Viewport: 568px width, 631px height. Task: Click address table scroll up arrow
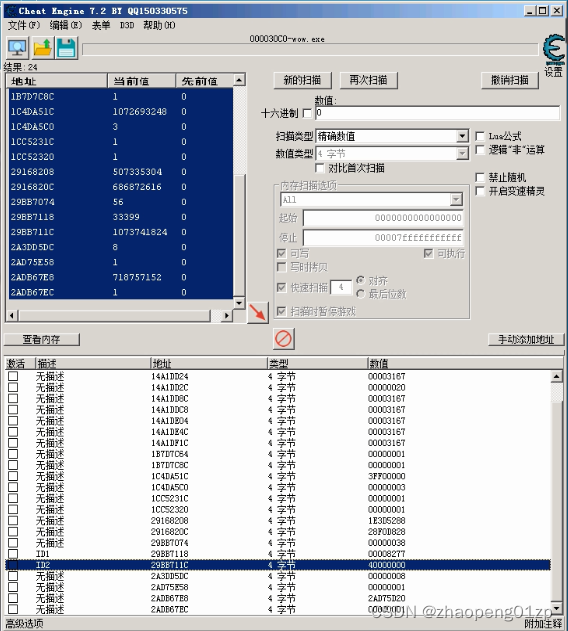(556, 377)
